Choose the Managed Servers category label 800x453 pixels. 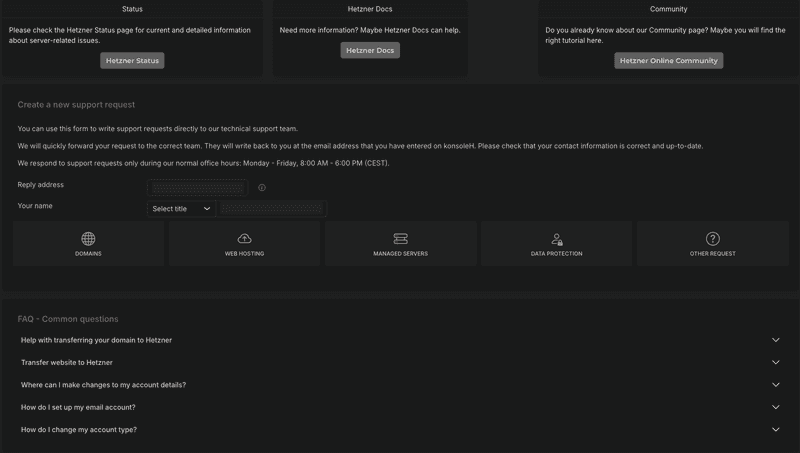tap(400, 254)
